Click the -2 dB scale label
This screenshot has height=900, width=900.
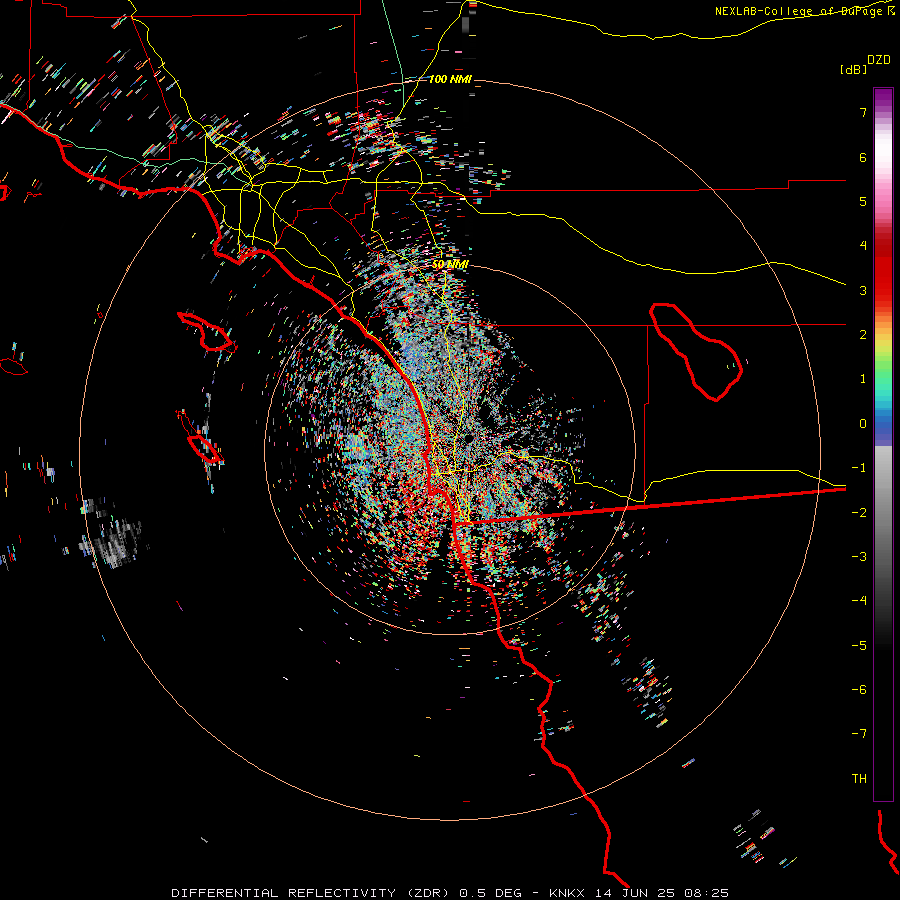pos(859,512)
